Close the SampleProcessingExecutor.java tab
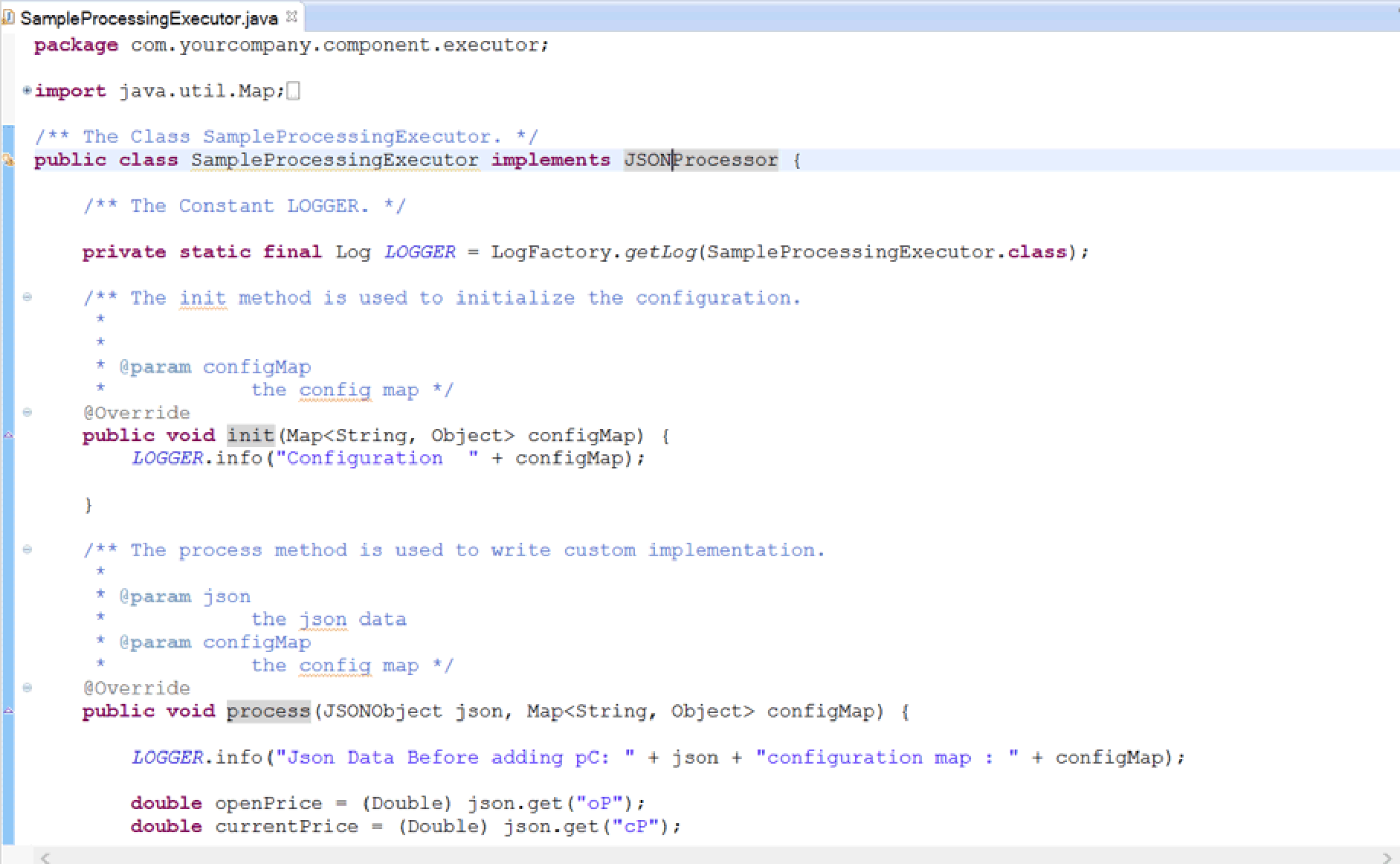Viewport: 1400px width, 864px height. [x=291, y=16]
